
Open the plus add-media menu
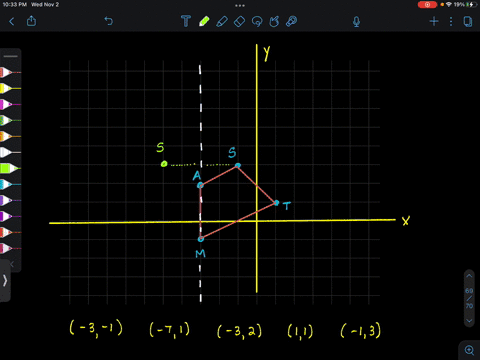(x=434, y=22)
